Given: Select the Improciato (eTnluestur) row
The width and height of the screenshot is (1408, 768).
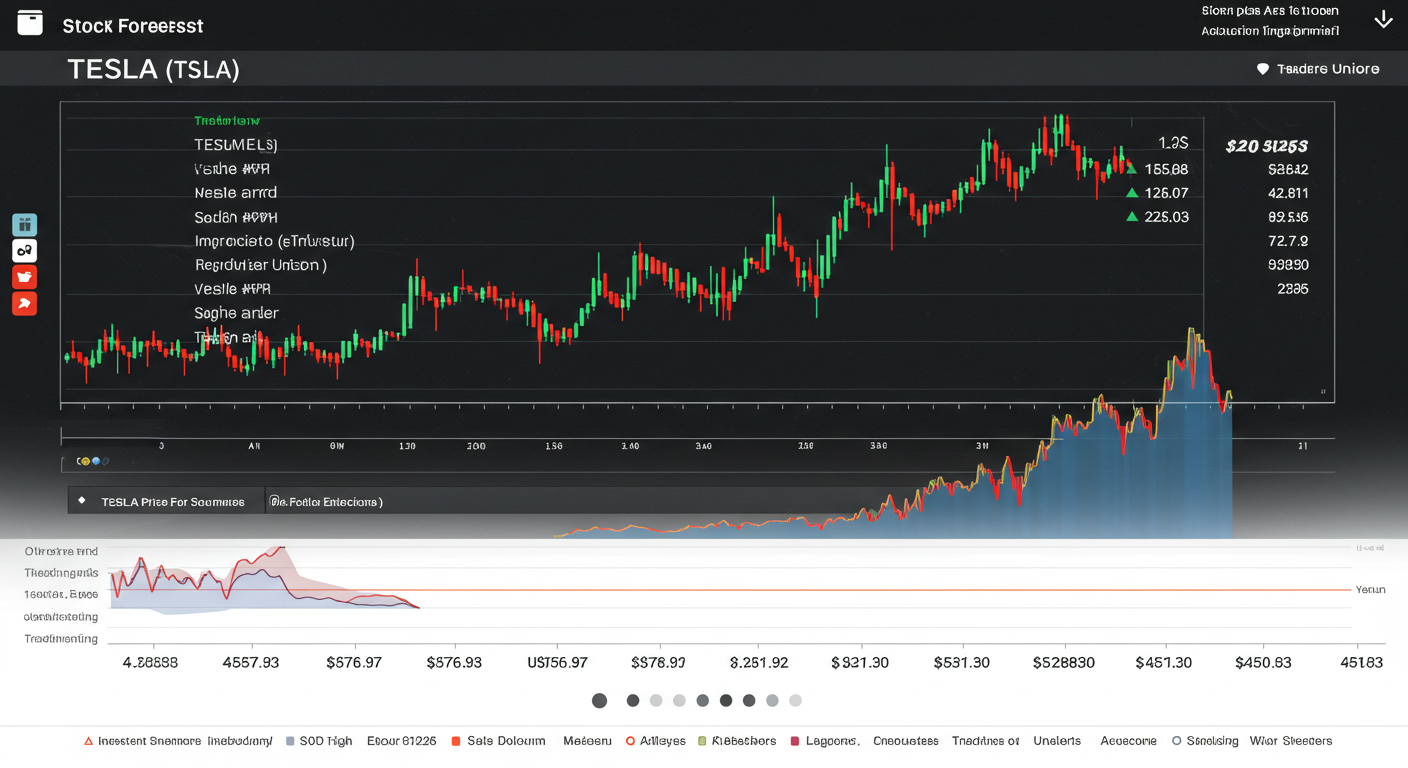Looking at the screenshot, I should [x=274, y=241].
